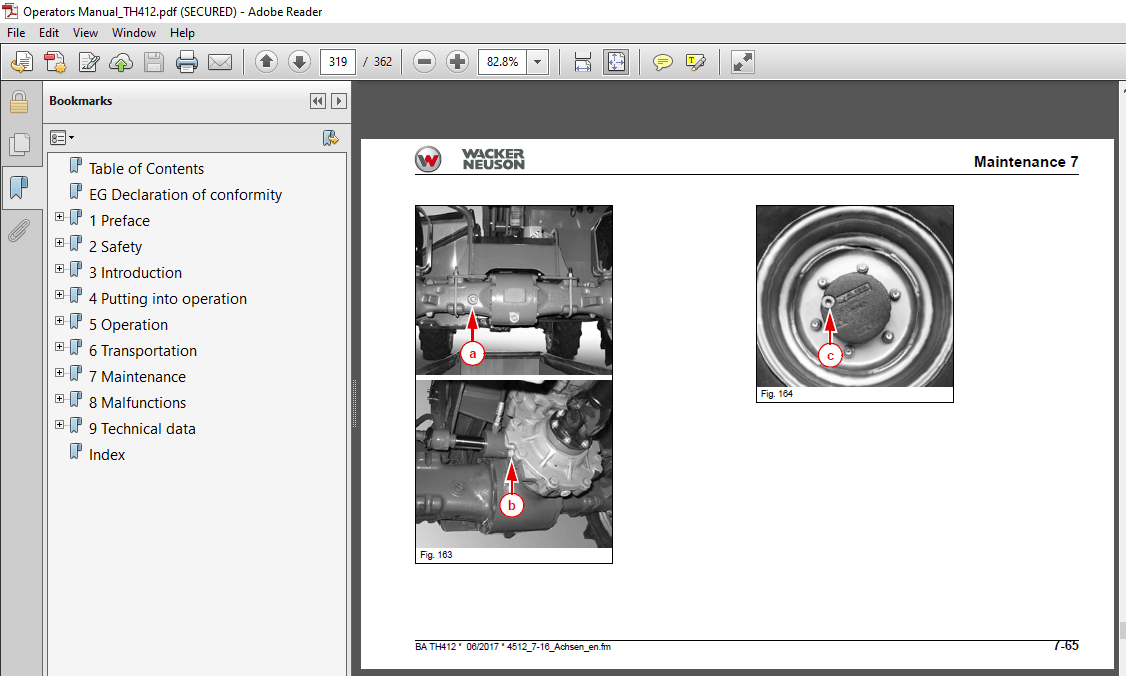1126x676 pixels.
Task: Click the page number input field
Action: [x=337, y=61]
